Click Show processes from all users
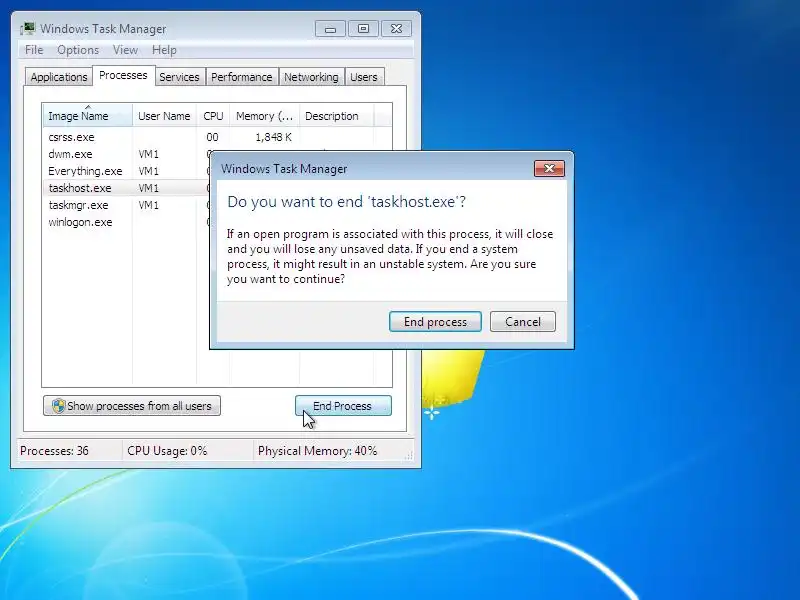Viewport: 800px width, 600px height. 132,406
